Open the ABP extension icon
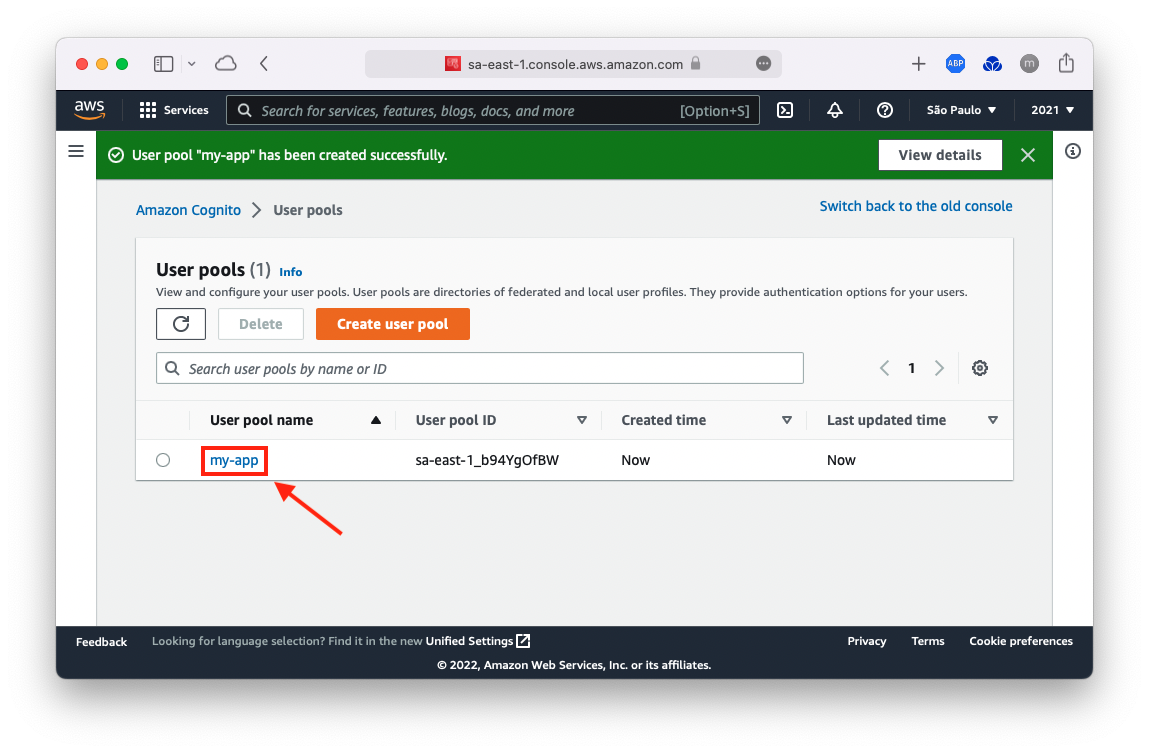Viewport: 1149px width, 753px height. (955, 64)
